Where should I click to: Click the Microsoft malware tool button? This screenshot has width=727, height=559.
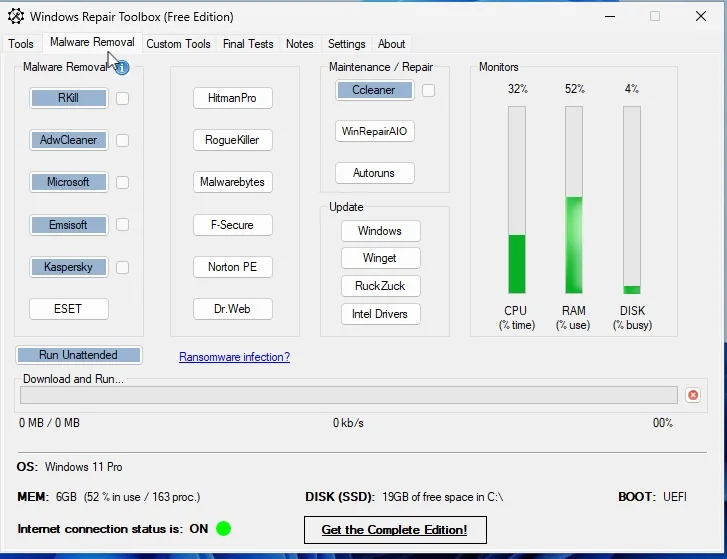pos(69,182)
